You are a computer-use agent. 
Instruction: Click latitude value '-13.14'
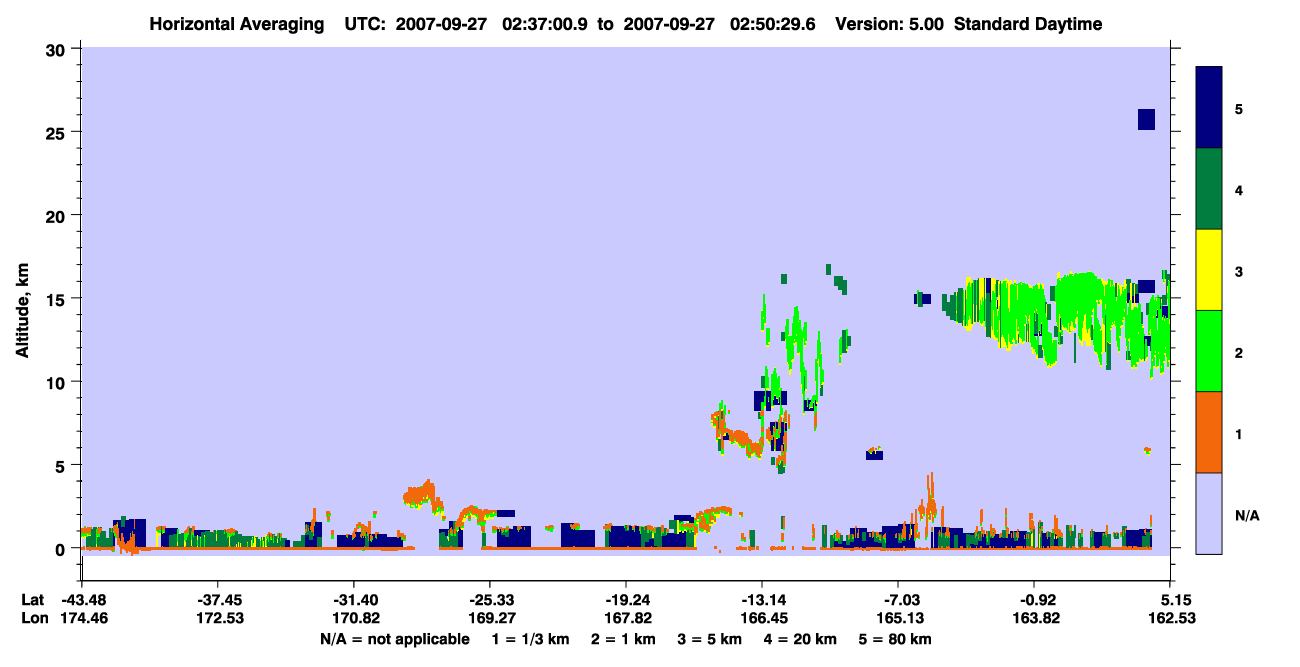tap(762, 600)
